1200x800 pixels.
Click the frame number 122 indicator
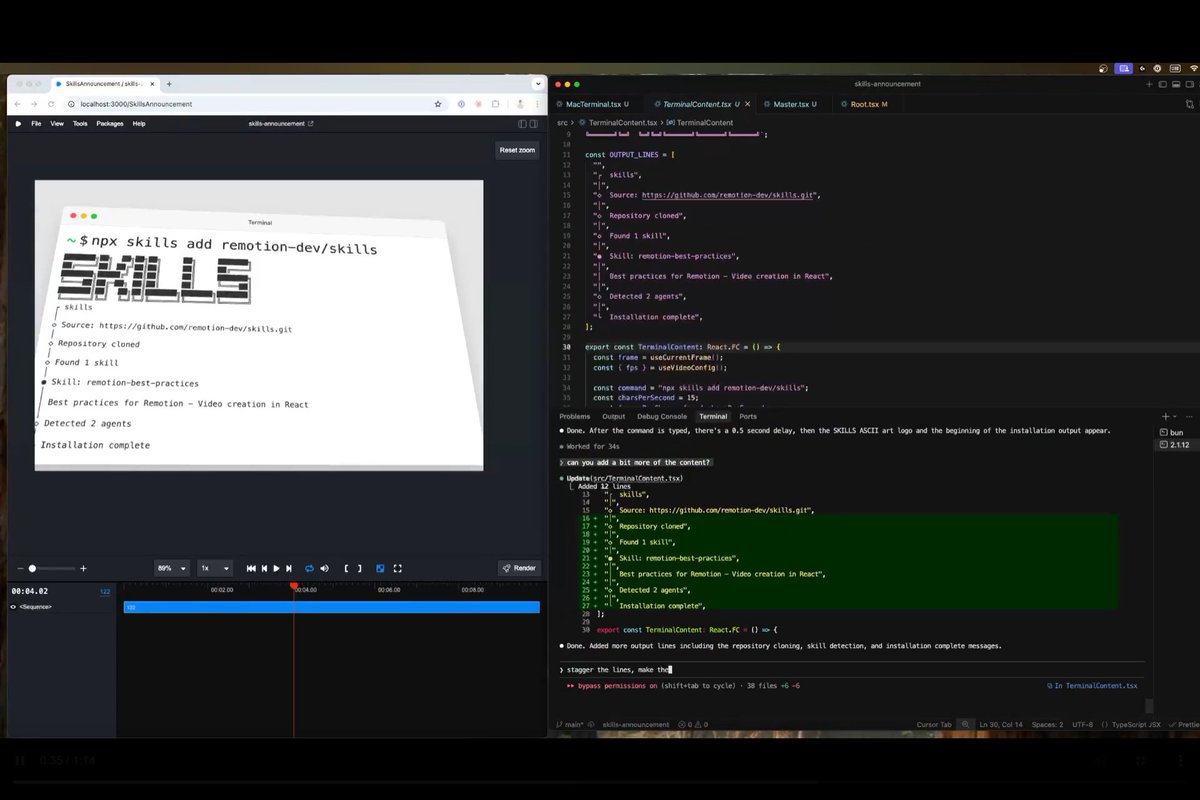105,591
